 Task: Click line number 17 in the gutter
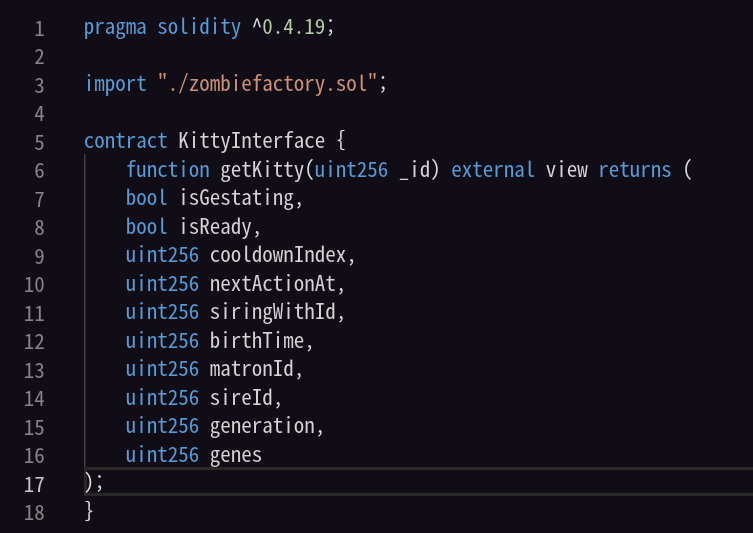click(34, 485)
